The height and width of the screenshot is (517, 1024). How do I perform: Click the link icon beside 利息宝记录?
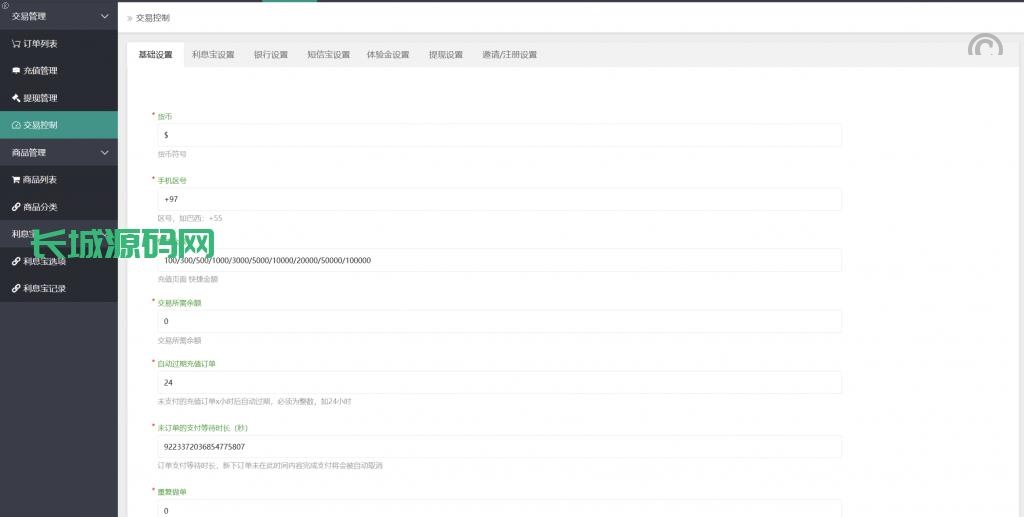pos(16,288)
